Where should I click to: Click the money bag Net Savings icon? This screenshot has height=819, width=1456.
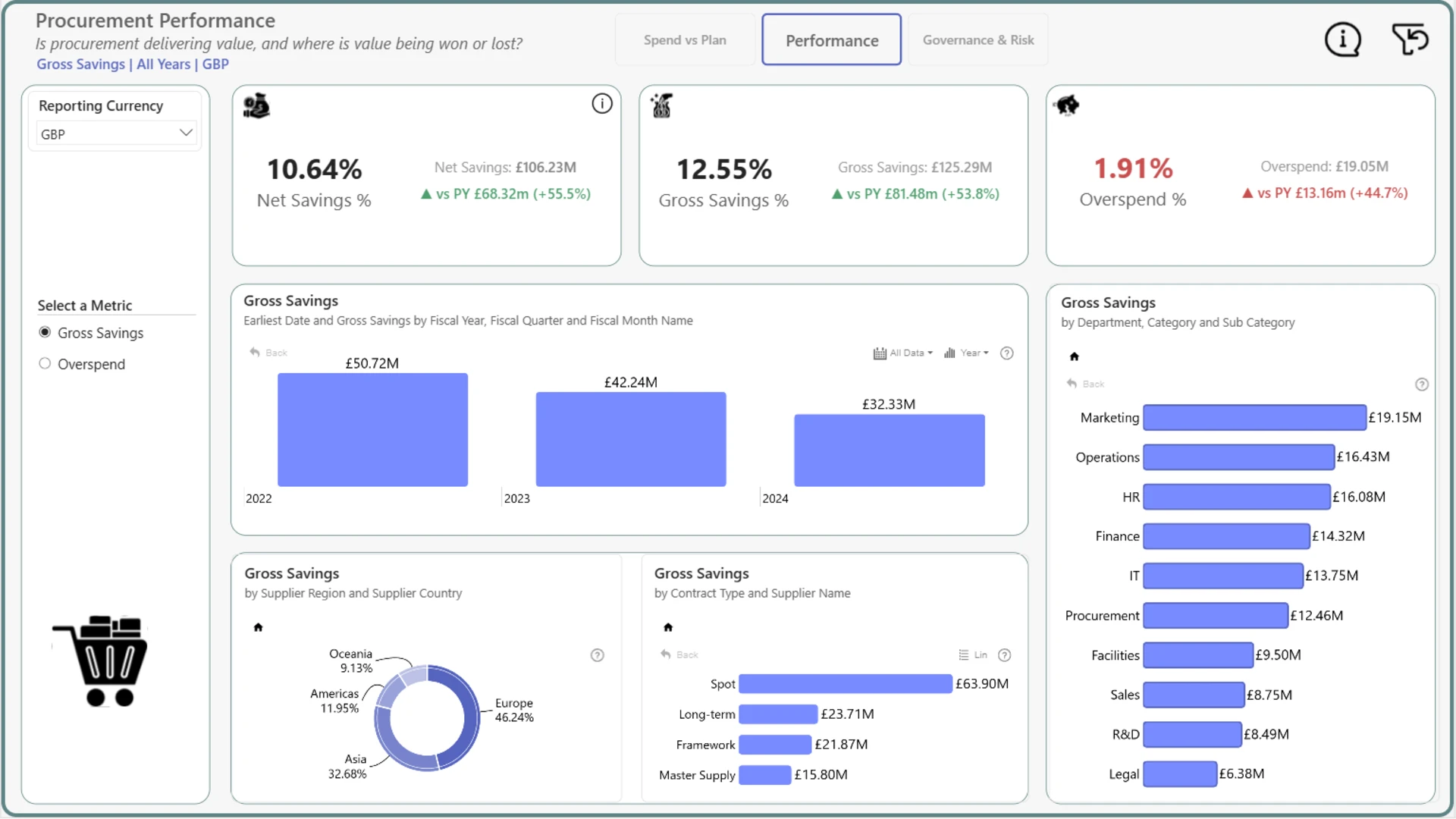[x=256, y=106]
